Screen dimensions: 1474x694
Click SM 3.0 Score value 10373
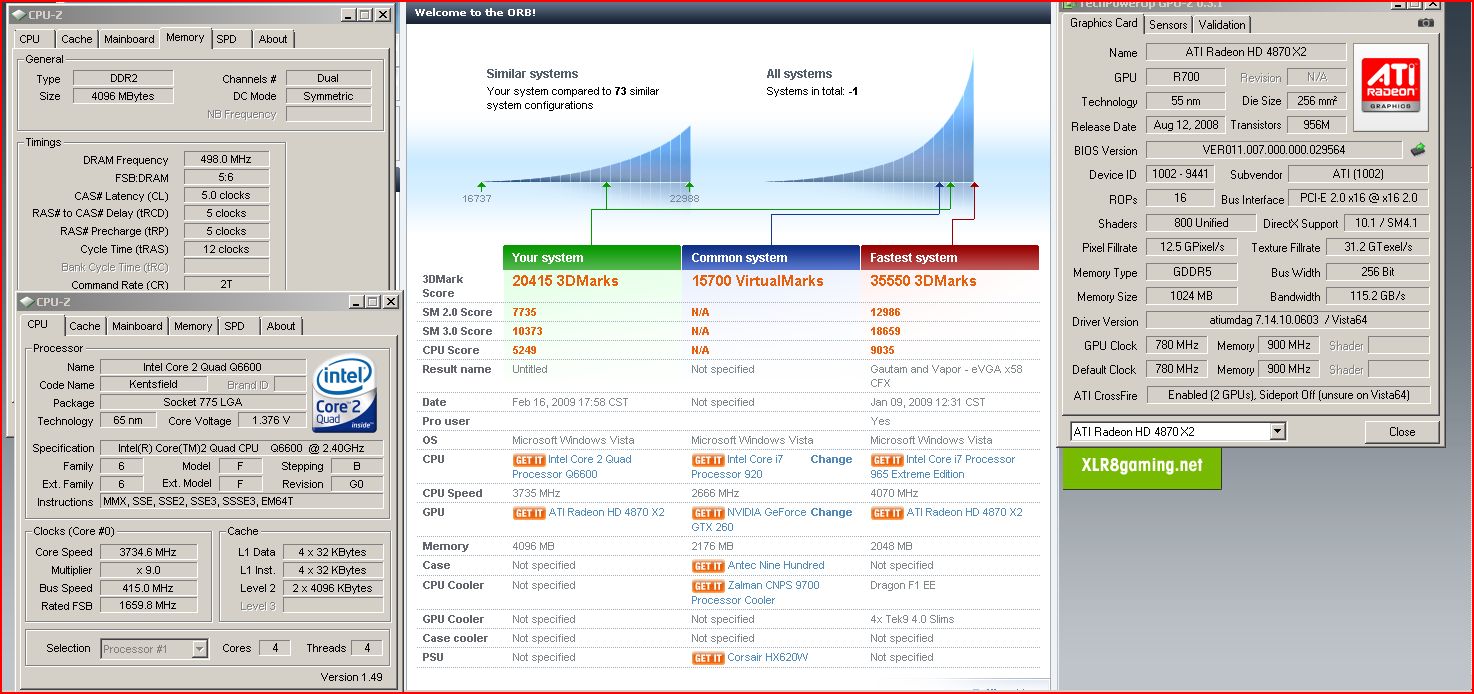pos(529,332)
